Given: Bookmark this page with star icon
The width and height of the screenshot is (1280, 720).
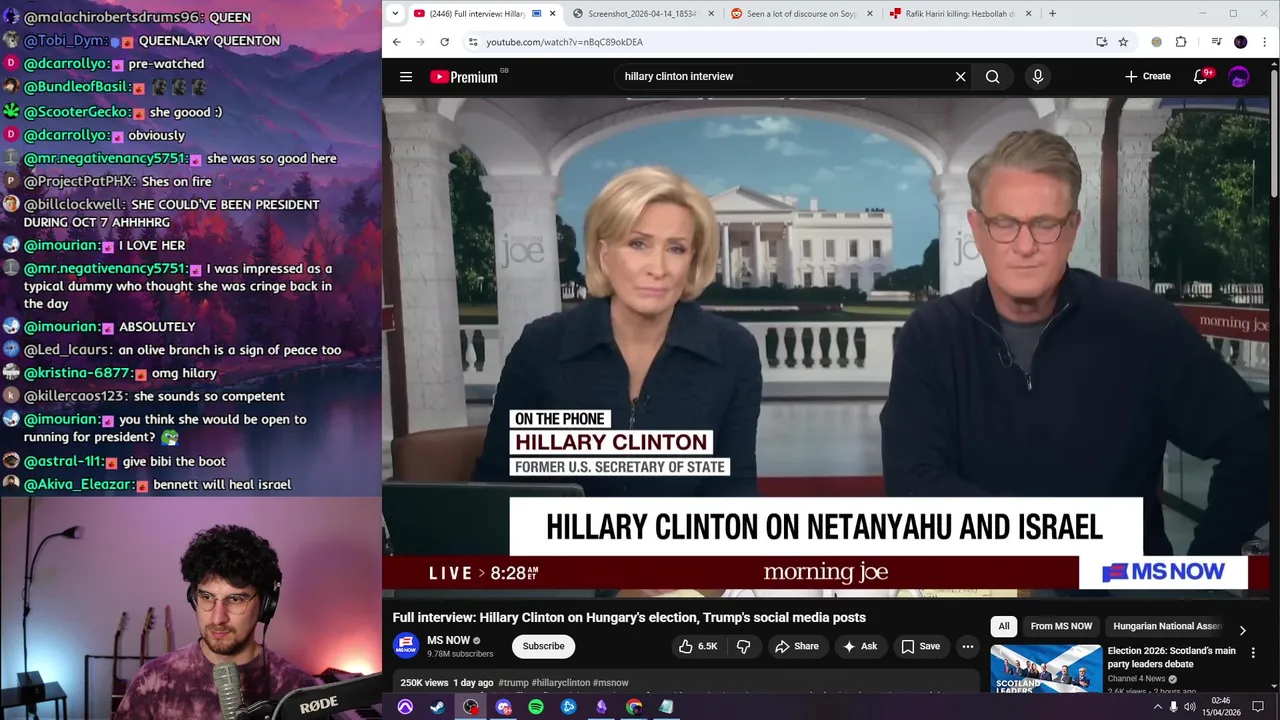Looking at the screenshot, I should [x=1123, y=42].
